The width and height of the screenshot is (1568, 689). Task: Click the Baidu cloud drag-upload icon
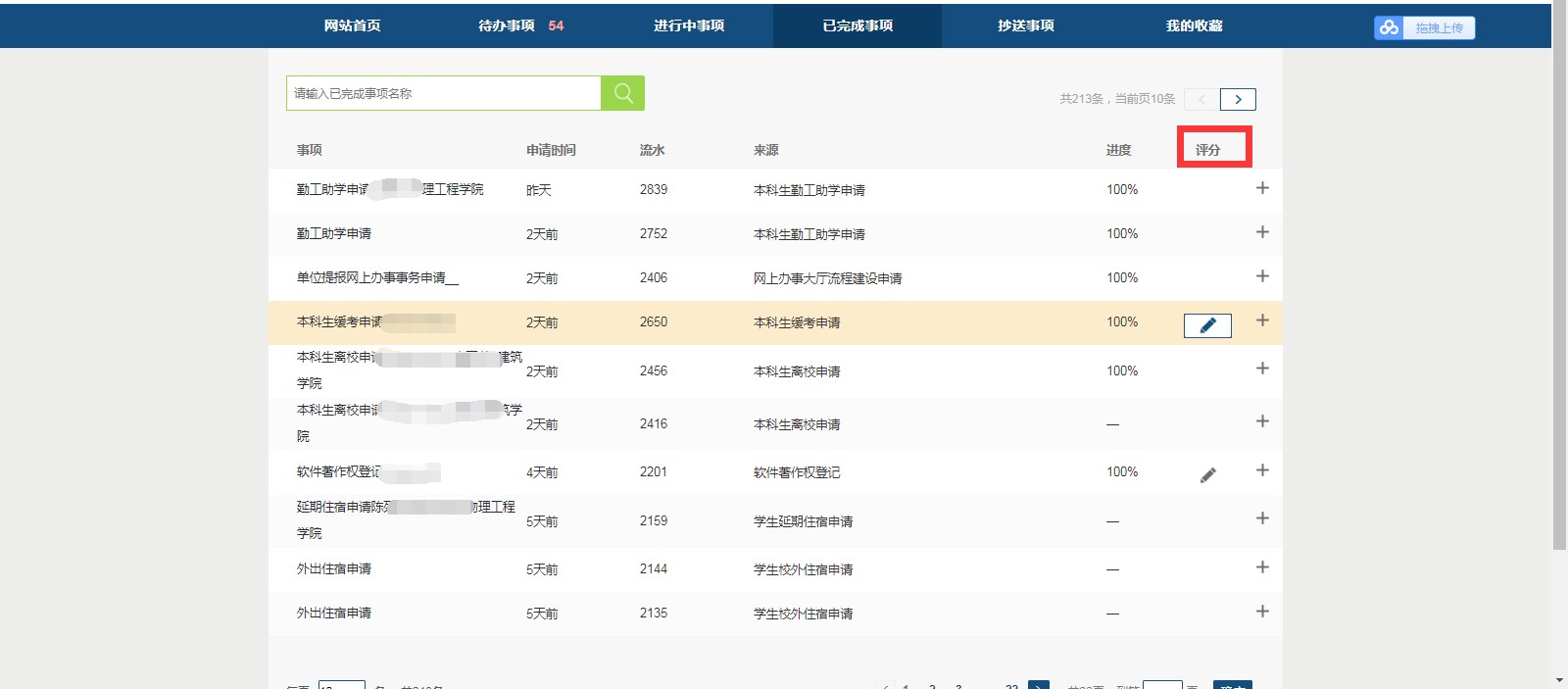coord(1389,27)
